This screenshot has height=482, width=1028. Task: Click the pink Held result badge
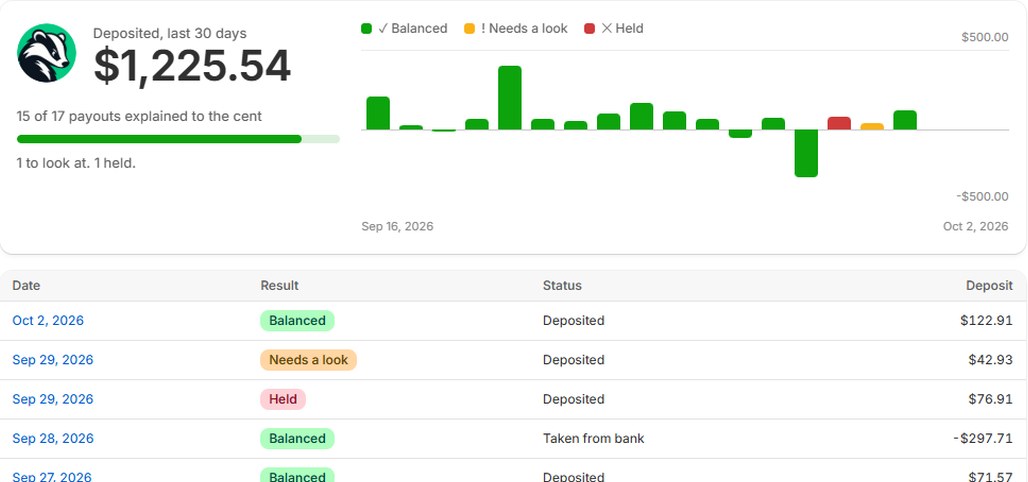[283, 399]
